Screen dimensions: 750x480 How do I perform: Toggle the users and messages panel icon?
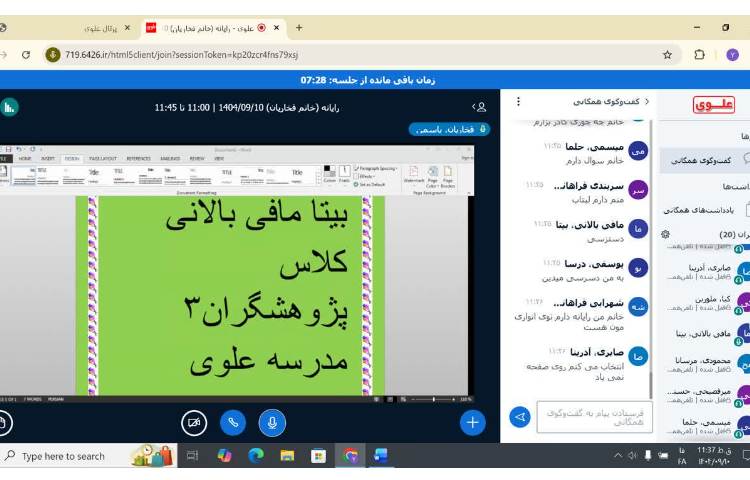click(x=480, y=107)
